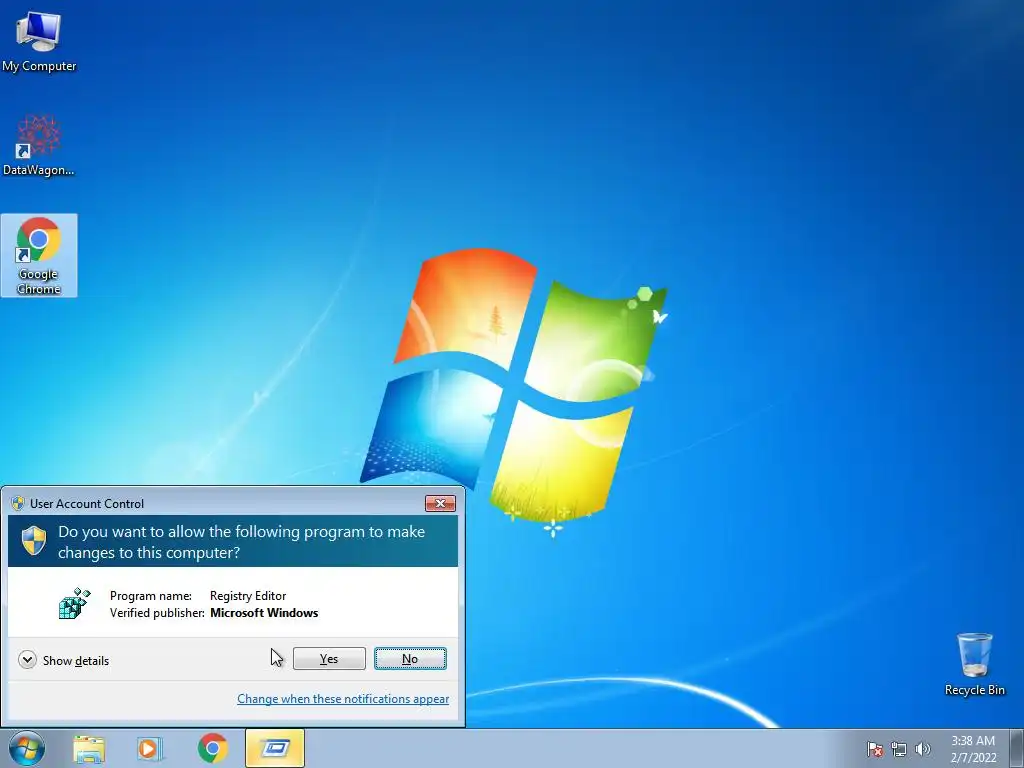The height and width of the screenshot is (768, 1024).
Task: Open the clock showing 3:38 AM
Action: coord(973,749)
